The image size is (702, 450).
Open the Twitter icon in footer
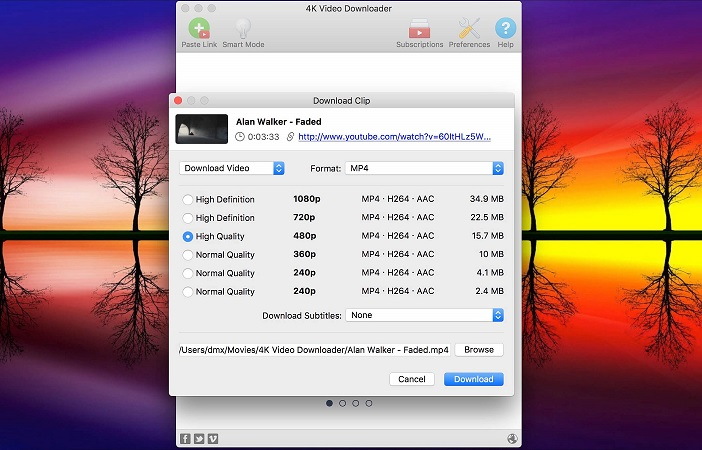[x=199, y=439]
